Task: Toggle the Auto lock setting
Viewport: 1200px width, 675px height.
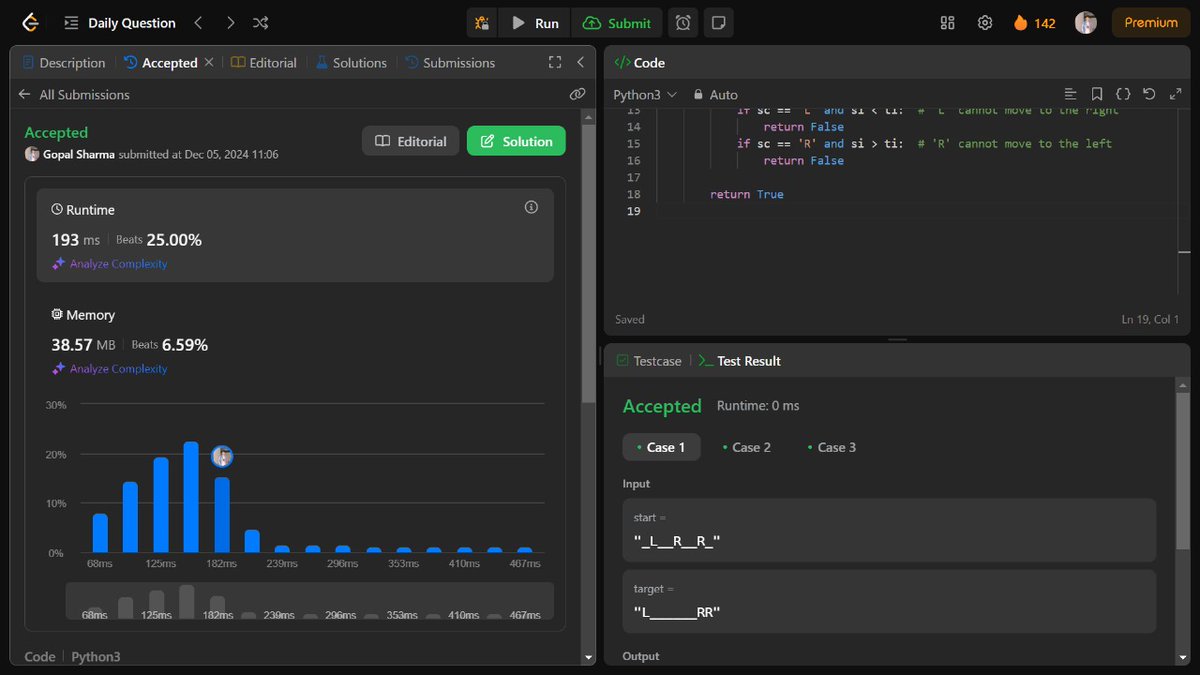Action: point(715,94)
